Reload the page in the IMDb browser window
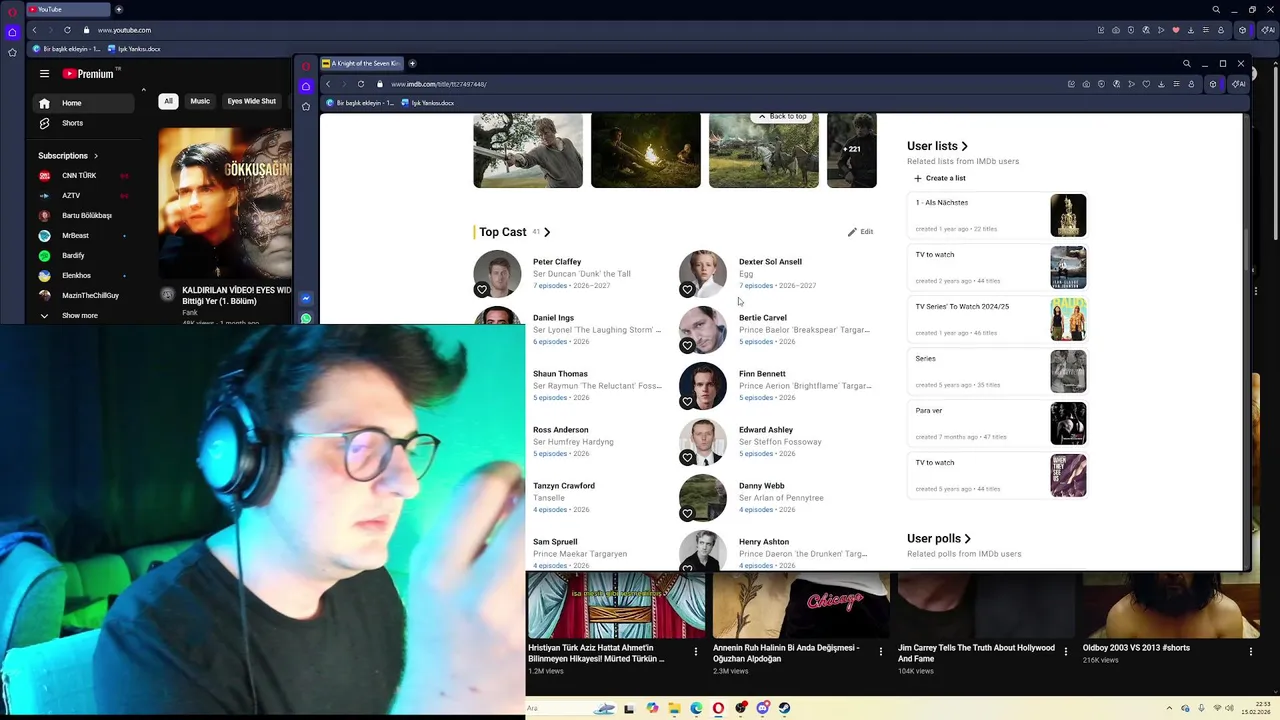The width and height of the screenshot is (1280, 720). [361, 84]
